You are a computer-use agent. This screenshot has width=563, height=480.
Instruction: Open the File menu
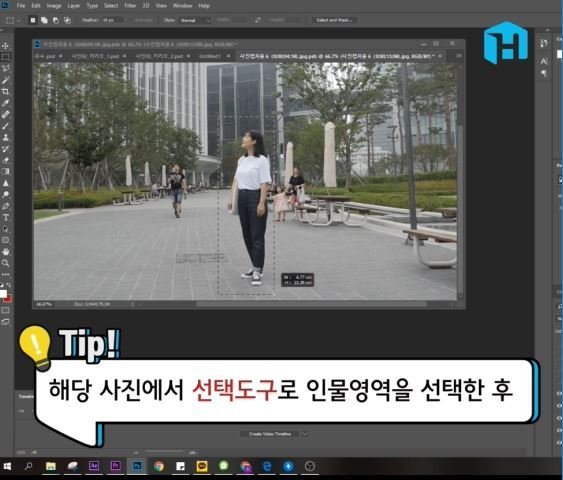click(x=21, y=6)
